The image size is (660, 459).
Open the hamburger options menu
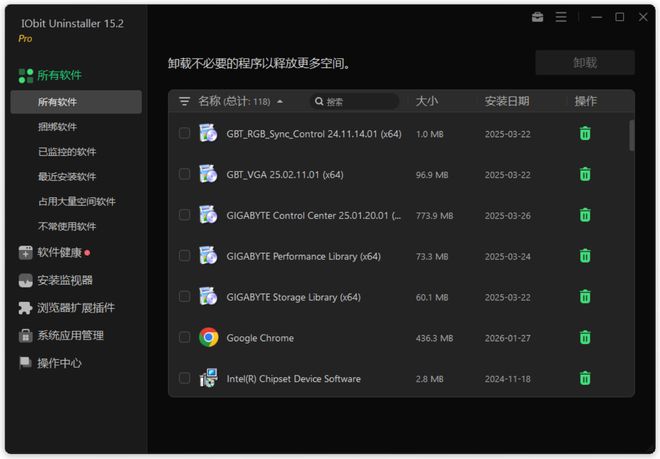point(561,17)
